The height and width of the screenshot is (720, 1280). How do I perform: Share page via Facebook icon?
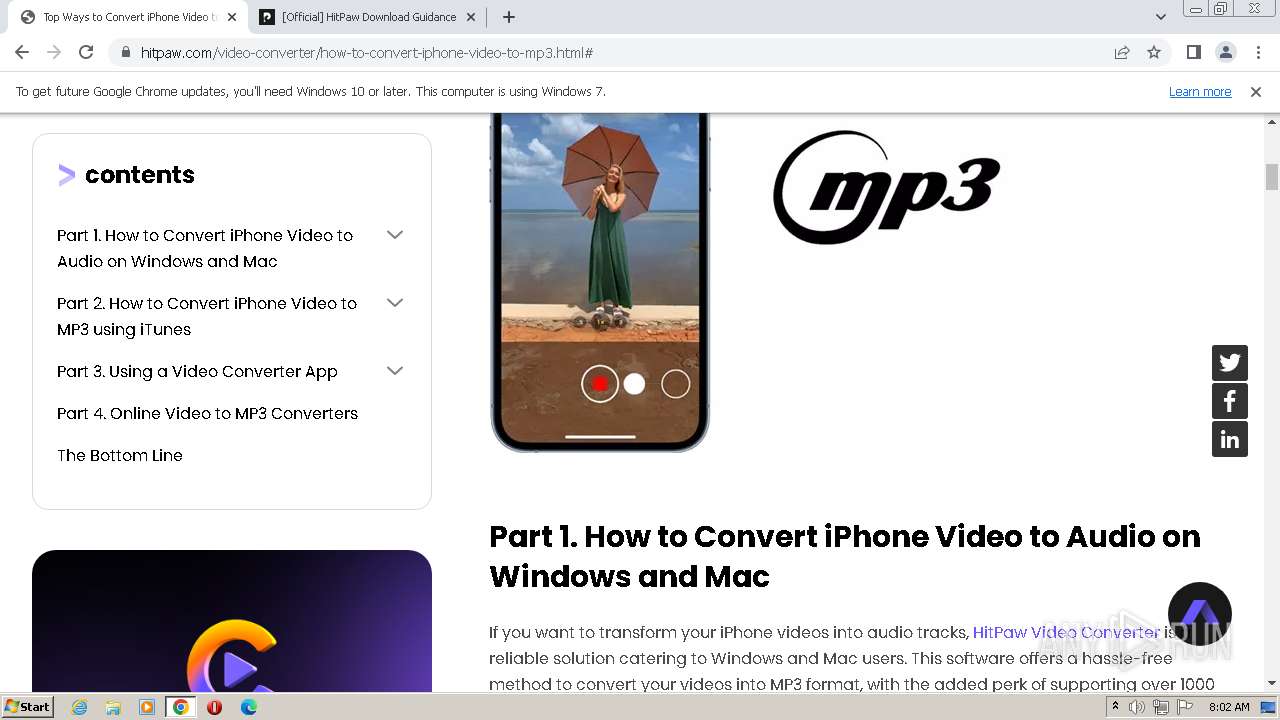1230,401
